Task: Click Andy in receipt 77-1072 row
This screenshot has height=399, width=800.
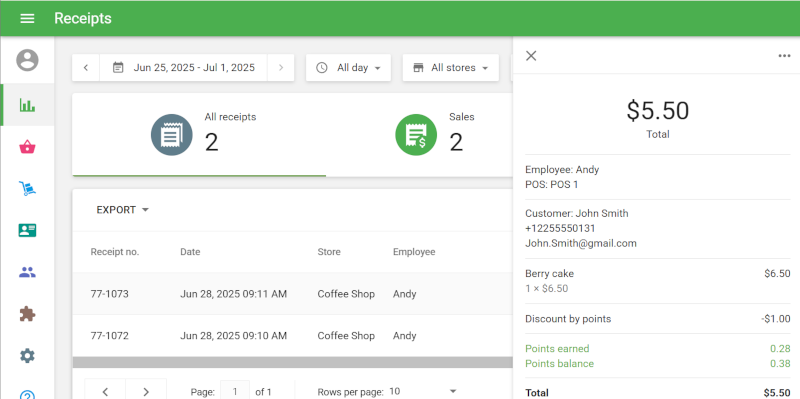Action: (405, 336)
